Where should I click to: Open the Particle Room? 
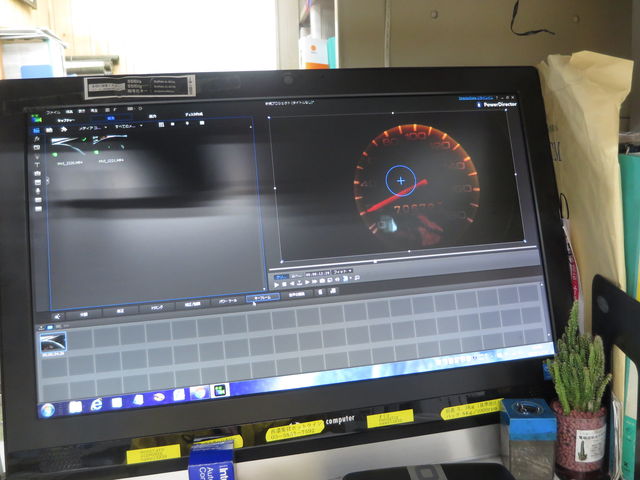point(37,157)
